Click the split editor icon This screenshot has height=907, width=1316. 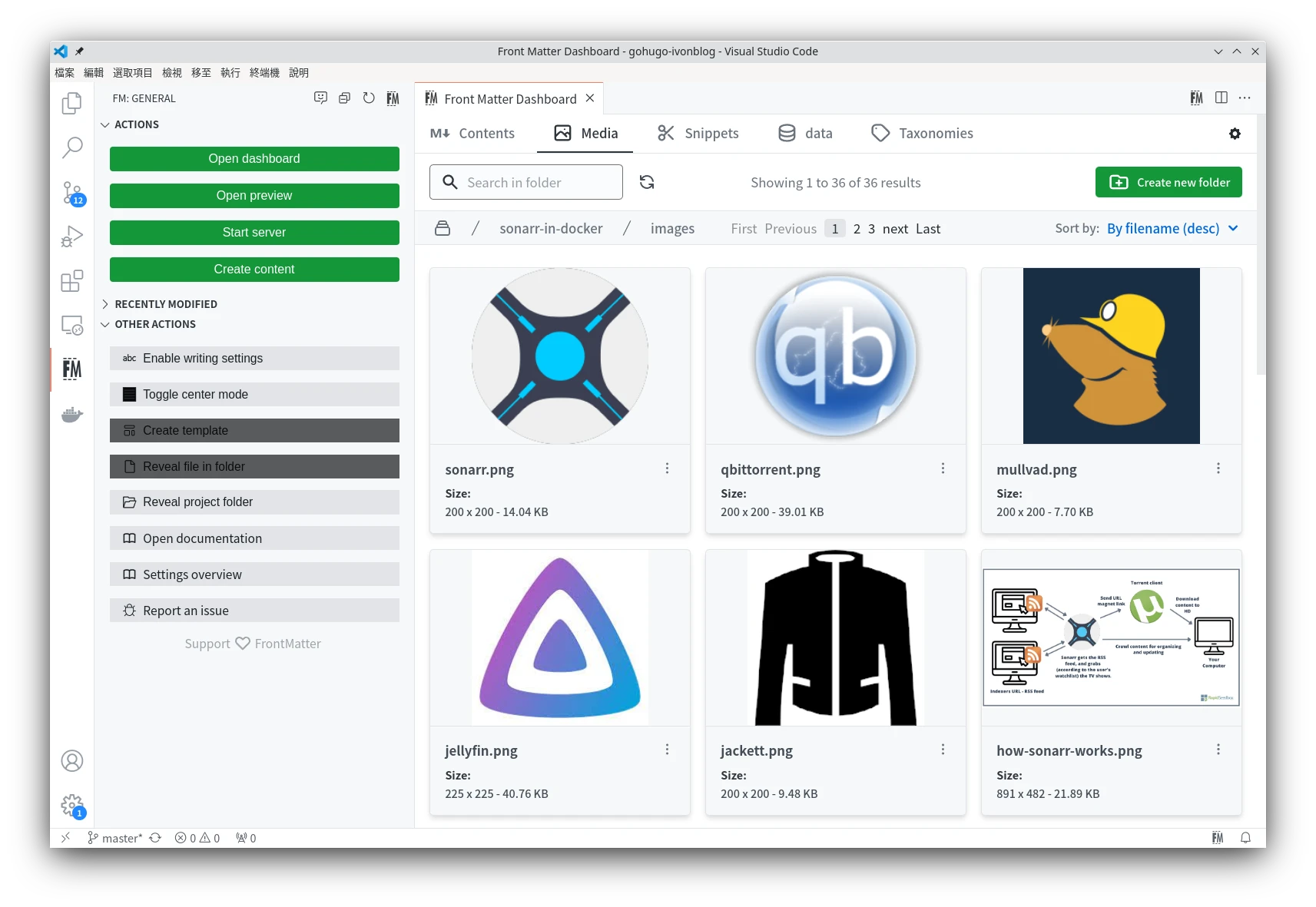pyautogui.click(x=1222, y=98)
